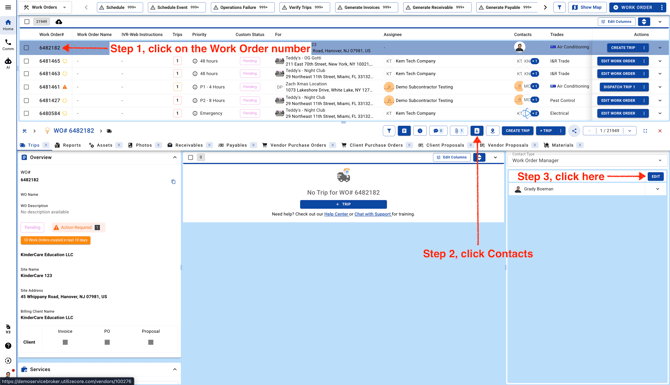Screen dimensions: 670x385
Task: Toggle the select-all checkbox in work orders grid
Action: 27,21
